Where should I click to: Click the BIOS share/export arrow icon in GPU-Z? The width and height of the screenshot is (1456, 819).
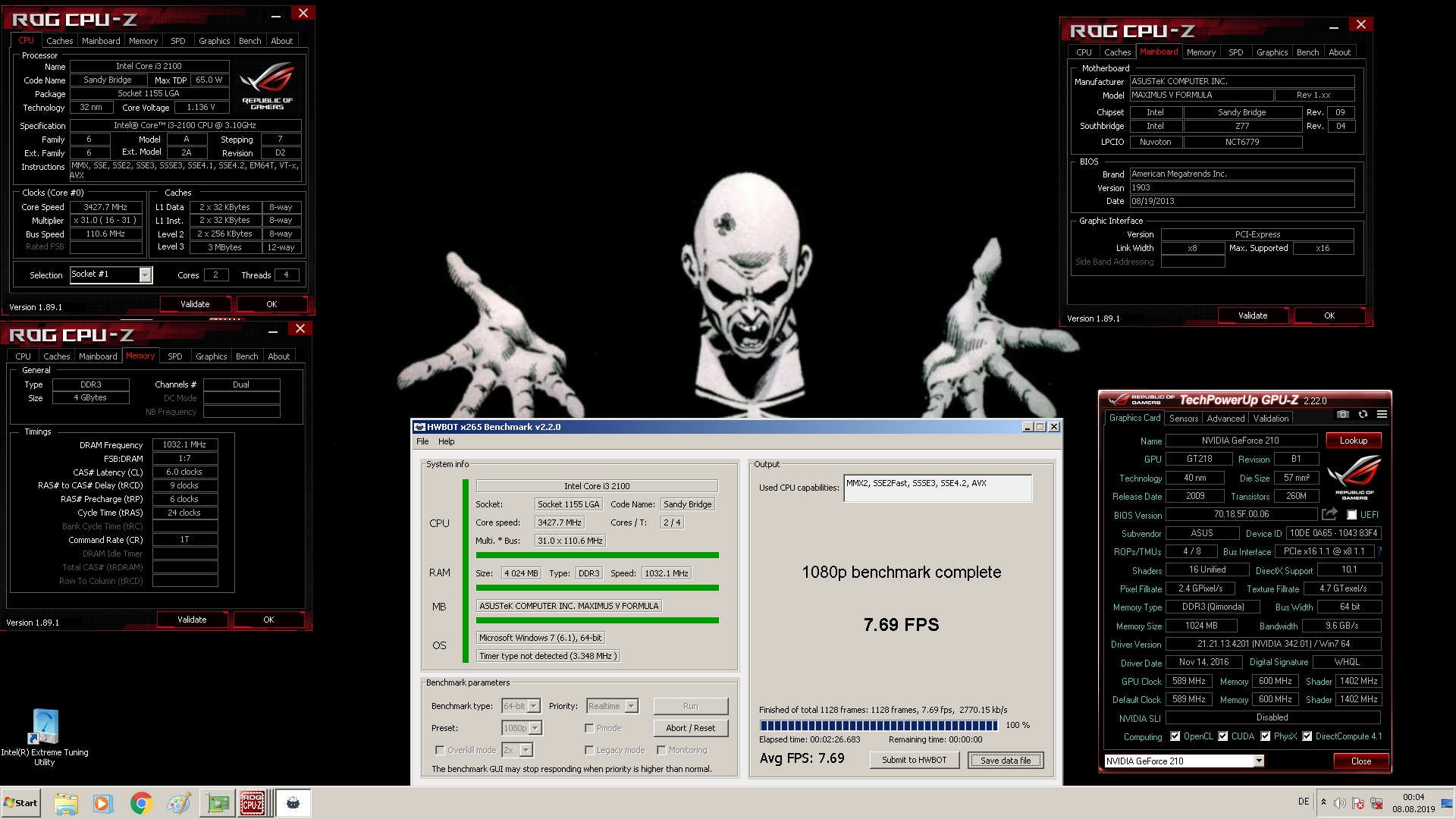tap(1329, 514)
